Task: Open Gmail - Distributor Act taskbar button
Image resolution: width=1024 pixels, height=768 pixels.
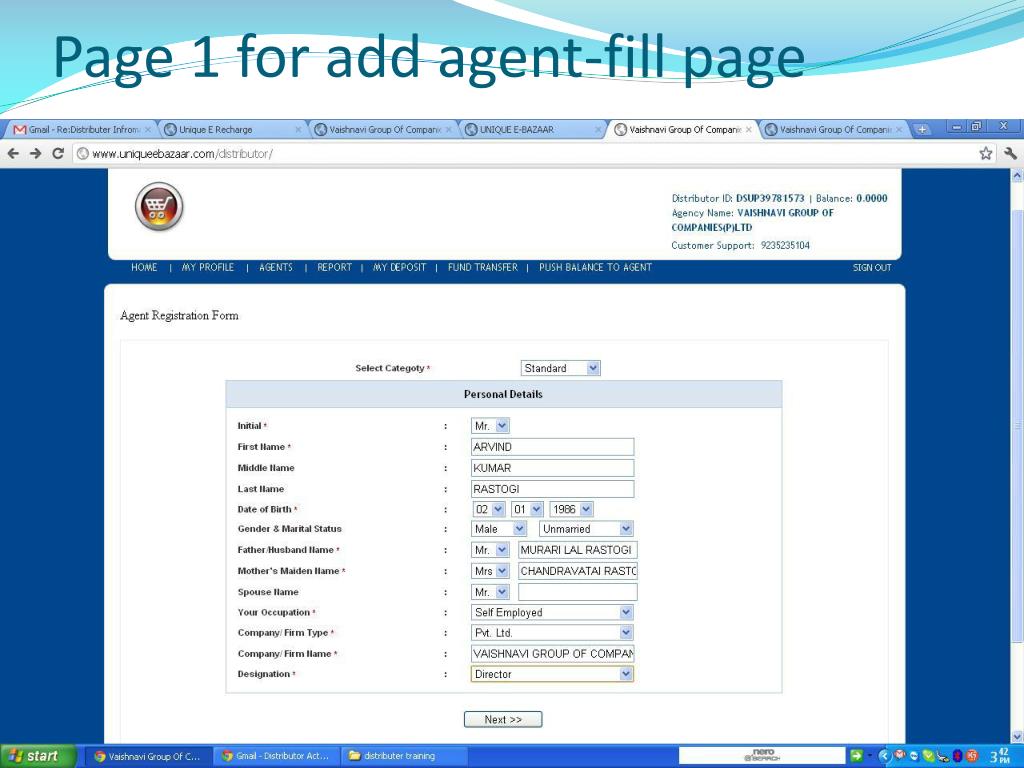Action: (x=277, y=756)
